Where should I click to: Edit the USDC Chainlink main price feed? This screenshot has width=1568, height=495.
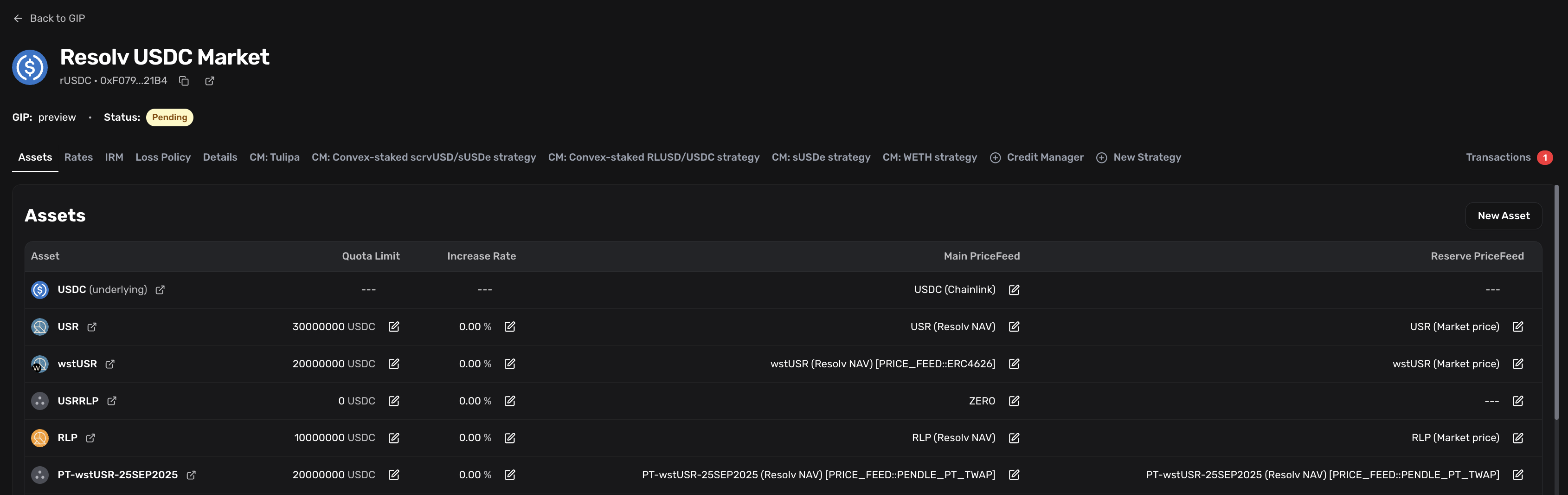point(1014,290)
